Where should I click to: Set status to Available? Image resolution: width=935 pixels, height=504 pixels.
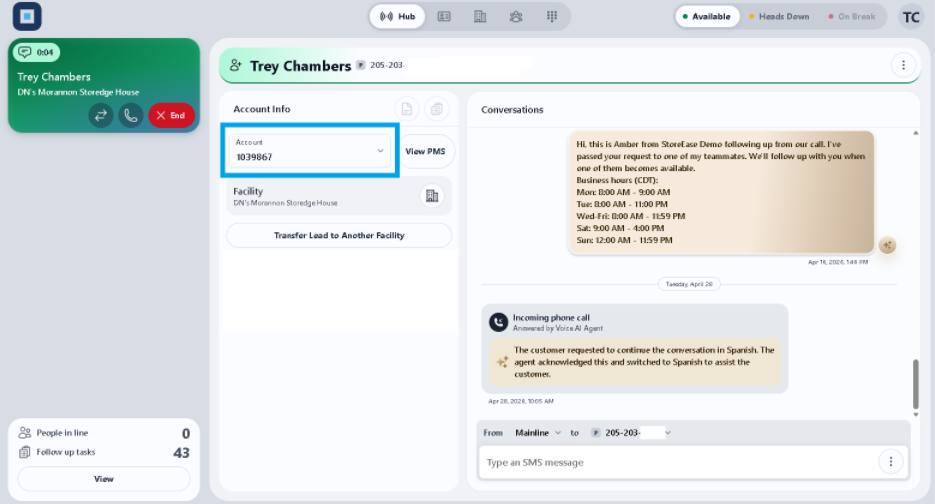pyautogui.click(x=707, y=17)
